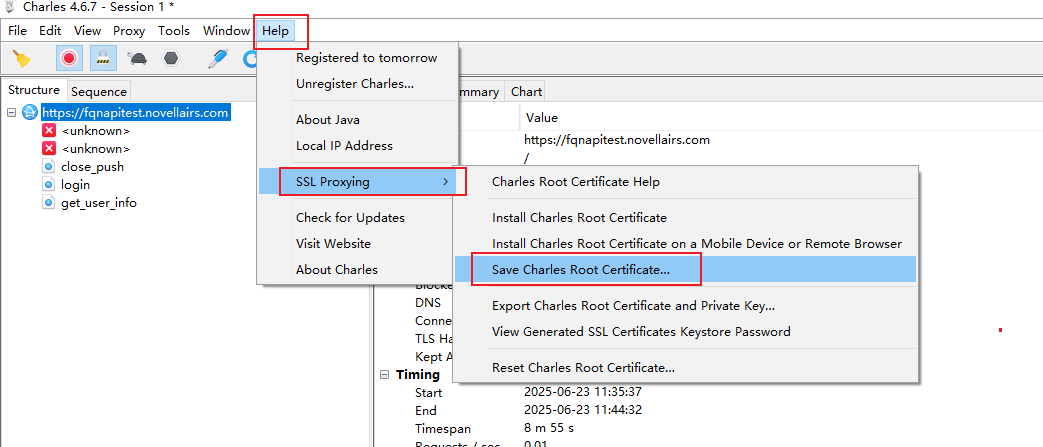Open the Tools menu

coord(174,31)
